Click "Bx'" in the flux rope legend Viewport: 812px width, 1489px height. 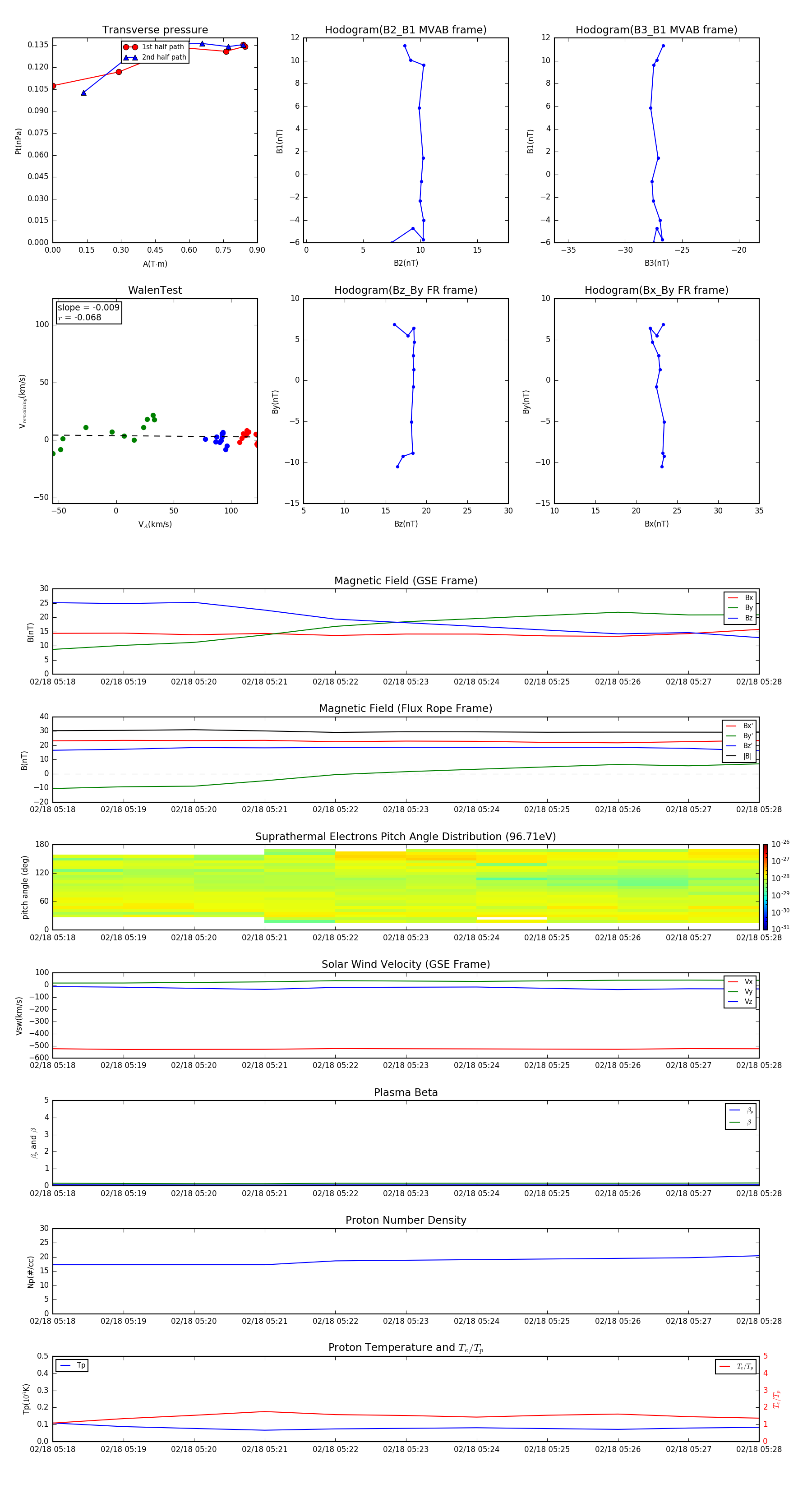point(748,726)
